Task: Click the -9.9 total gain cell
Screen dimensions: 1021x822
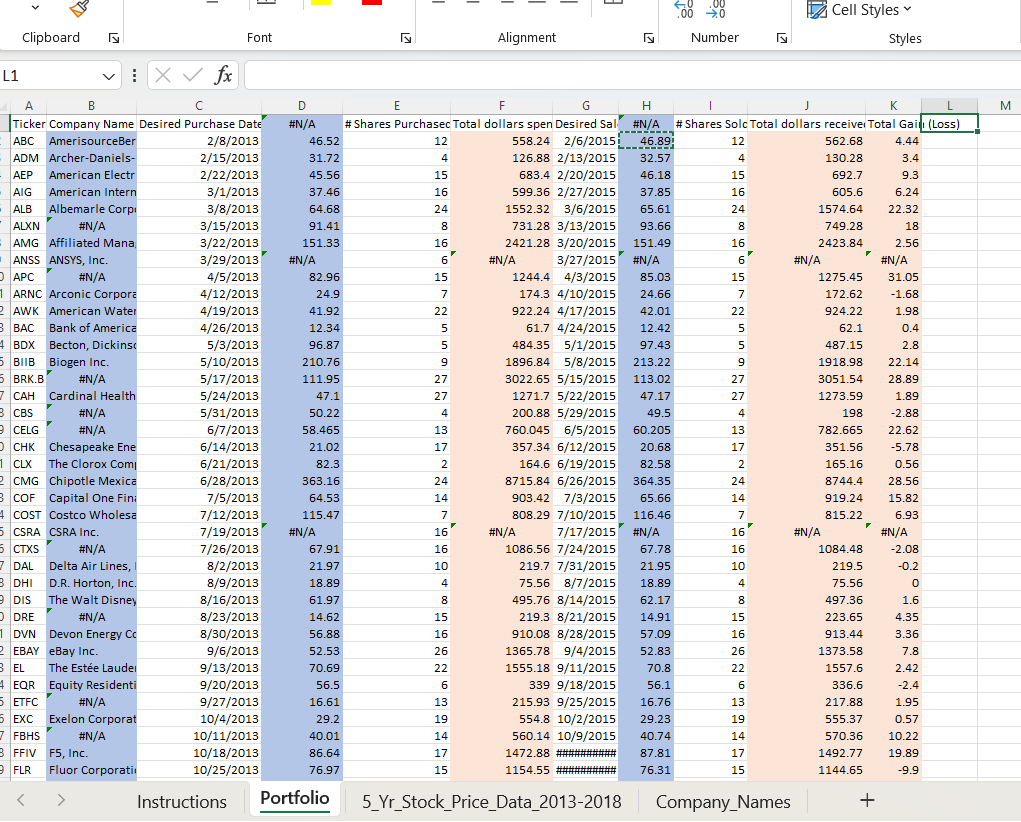Action: 893,770
